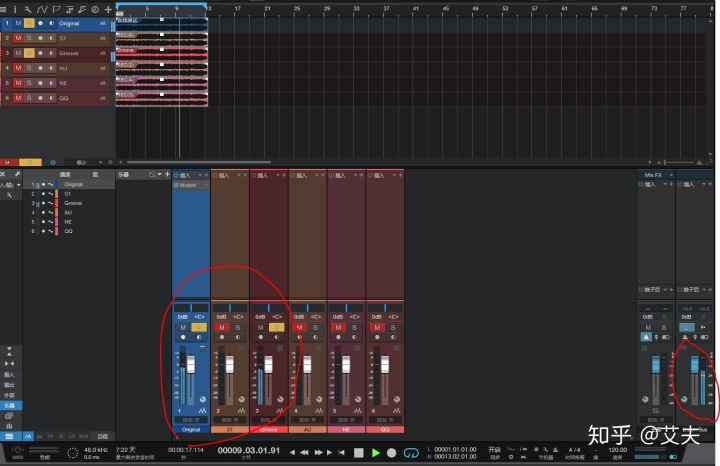Viewport: 720px width, 466px height.
Task: Toggle power of Original channel inserts
Action: pyautogui.click(x=176, y=175)
